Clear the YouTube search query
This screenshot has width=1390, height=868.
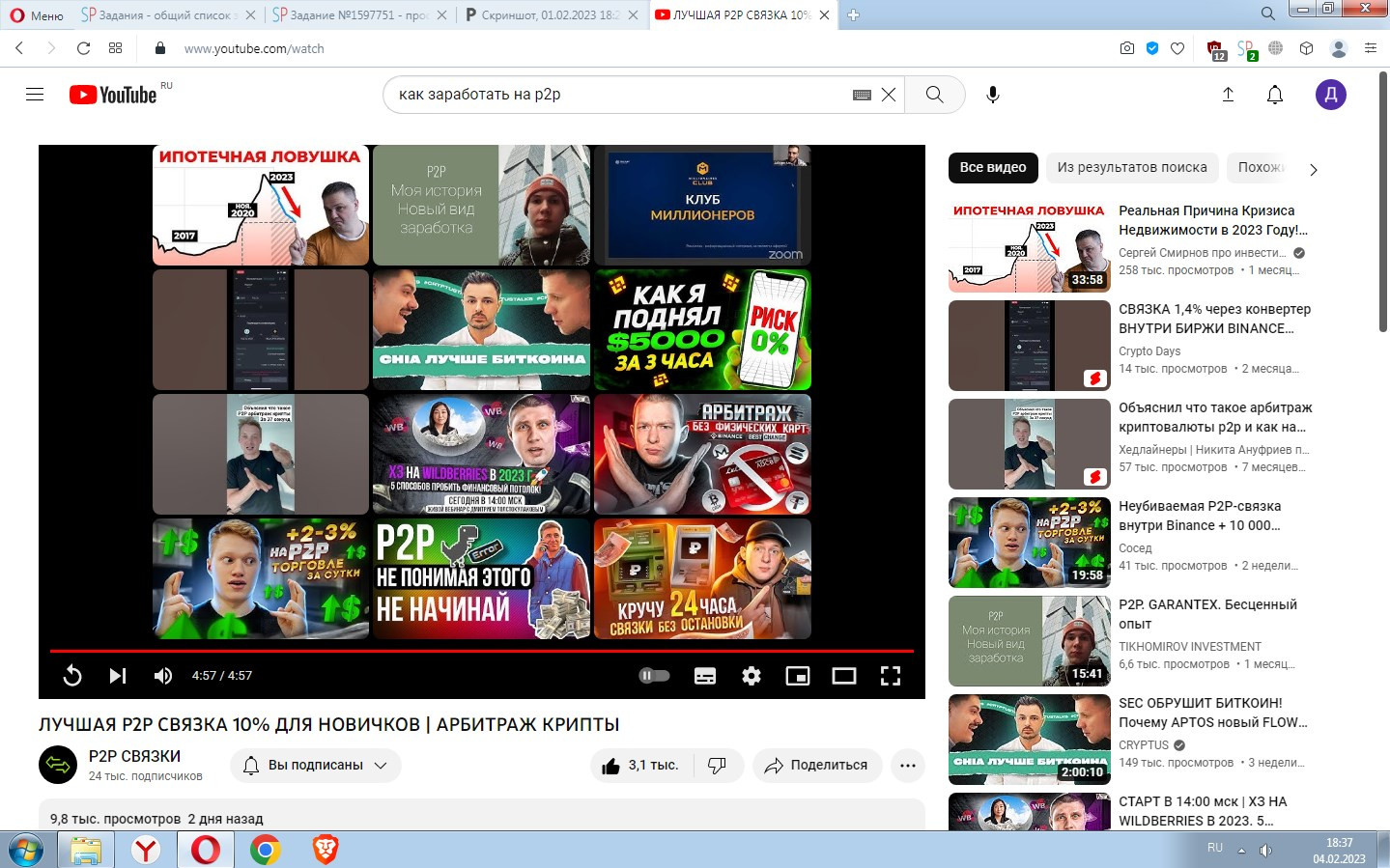tap(889, 95)
